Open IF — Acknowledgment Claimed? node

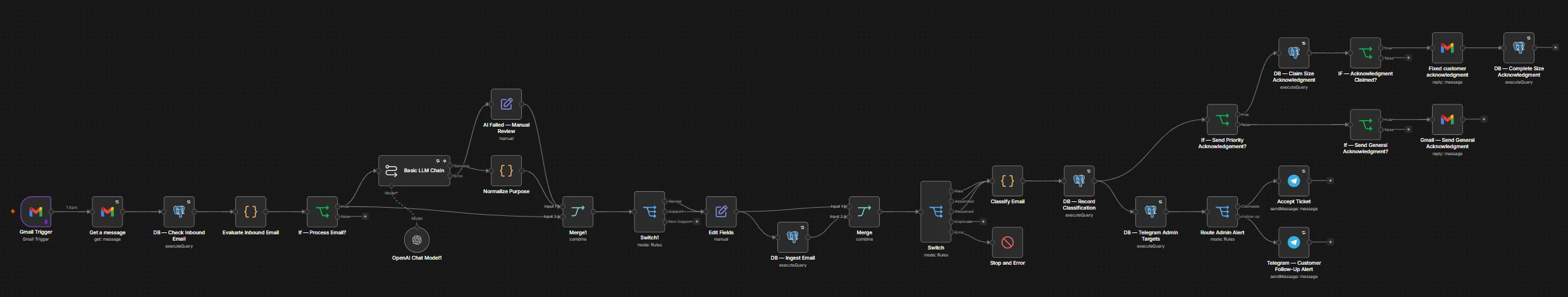coord(1366,53)
